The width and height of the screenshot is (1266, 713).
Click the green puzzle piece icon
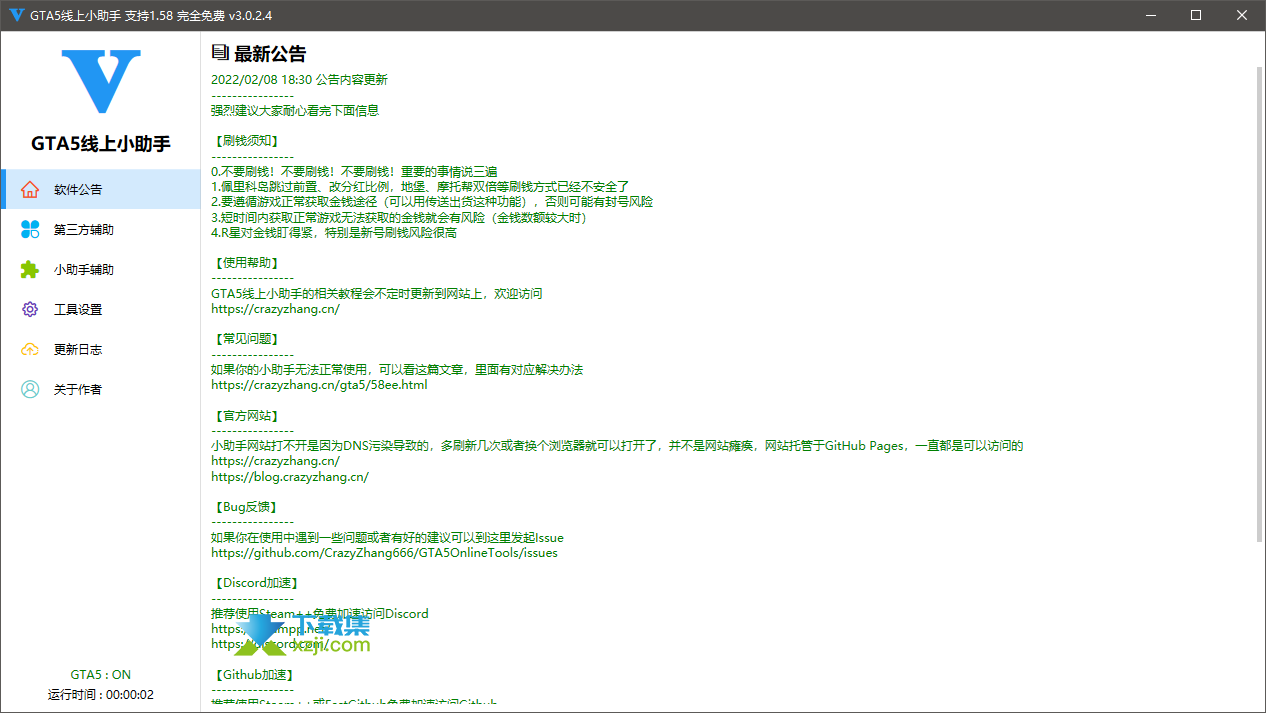pos(30,269)
